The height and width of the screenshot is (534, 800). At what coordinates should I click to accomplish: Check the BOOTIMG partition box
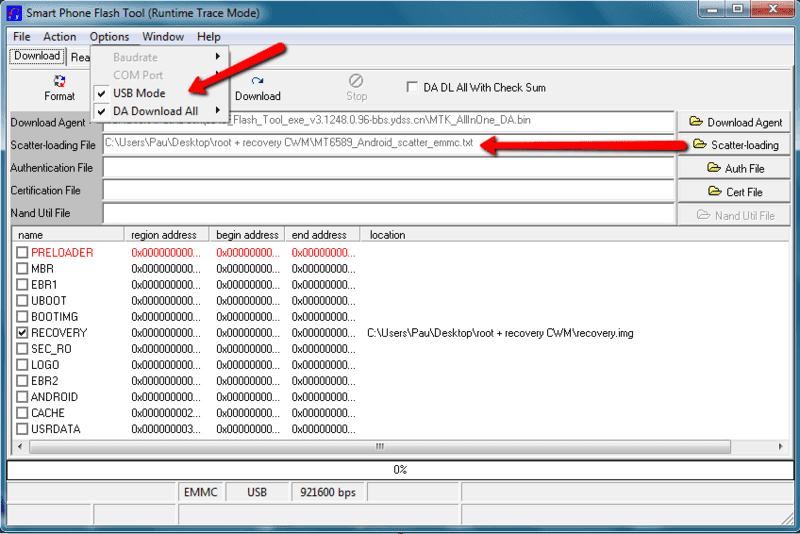(22, 317)
